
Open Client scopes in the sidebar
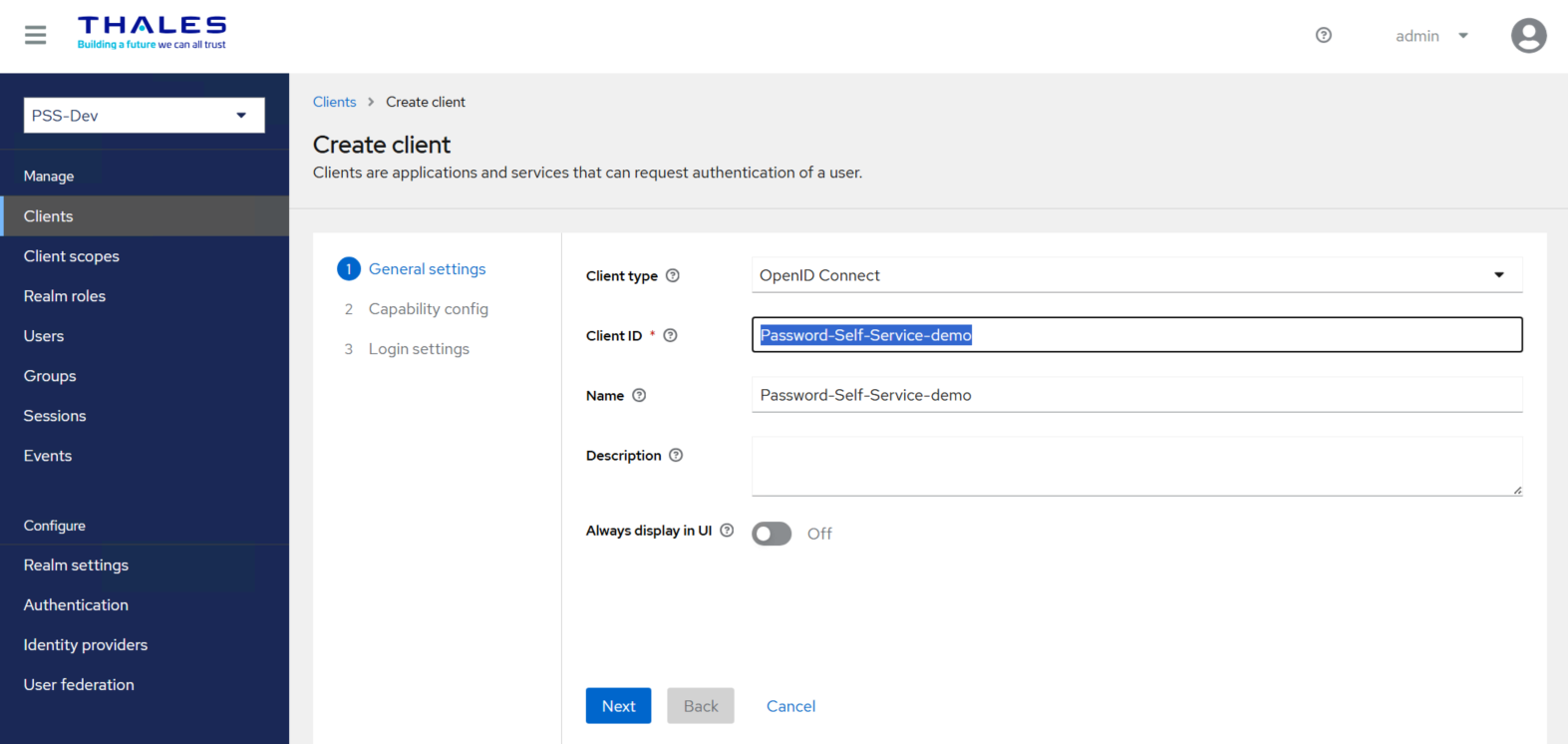pyautogui.click(x=72, y=256)
